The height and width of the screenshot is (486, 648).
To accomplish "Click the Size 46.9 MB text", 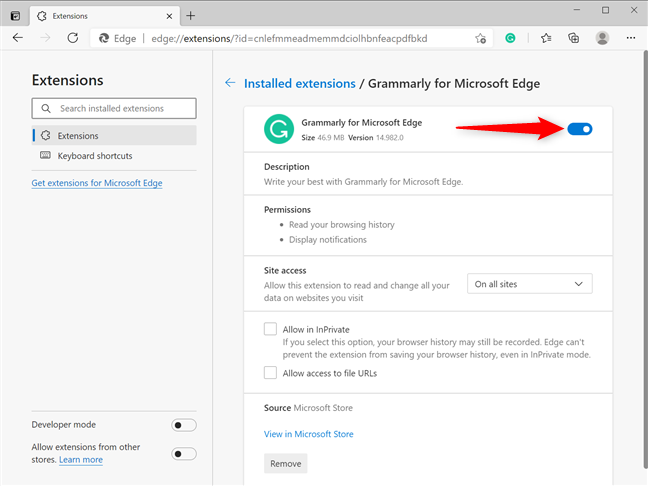I will (322, 138).
